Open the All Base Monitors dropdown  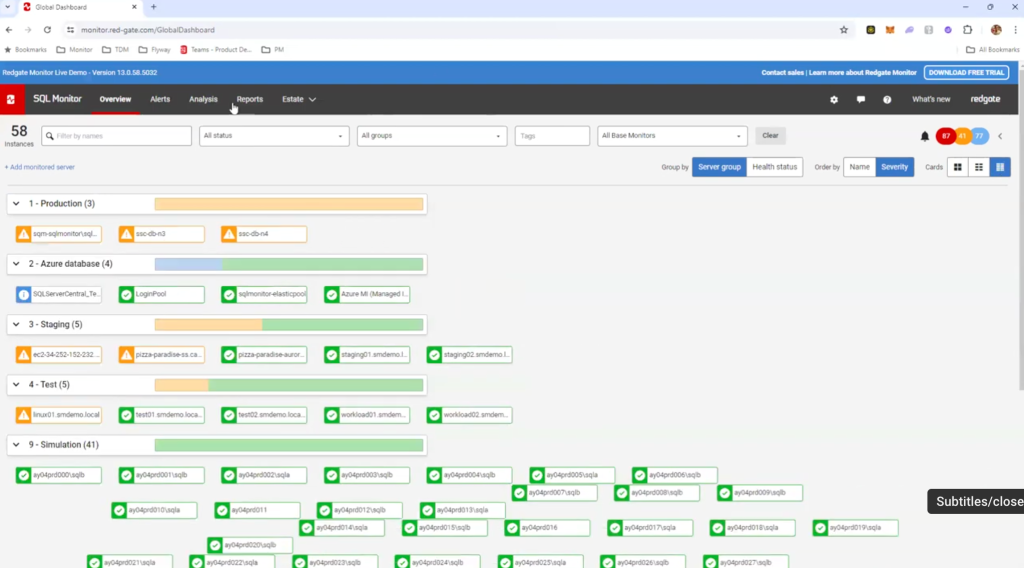tap(672, 136)
